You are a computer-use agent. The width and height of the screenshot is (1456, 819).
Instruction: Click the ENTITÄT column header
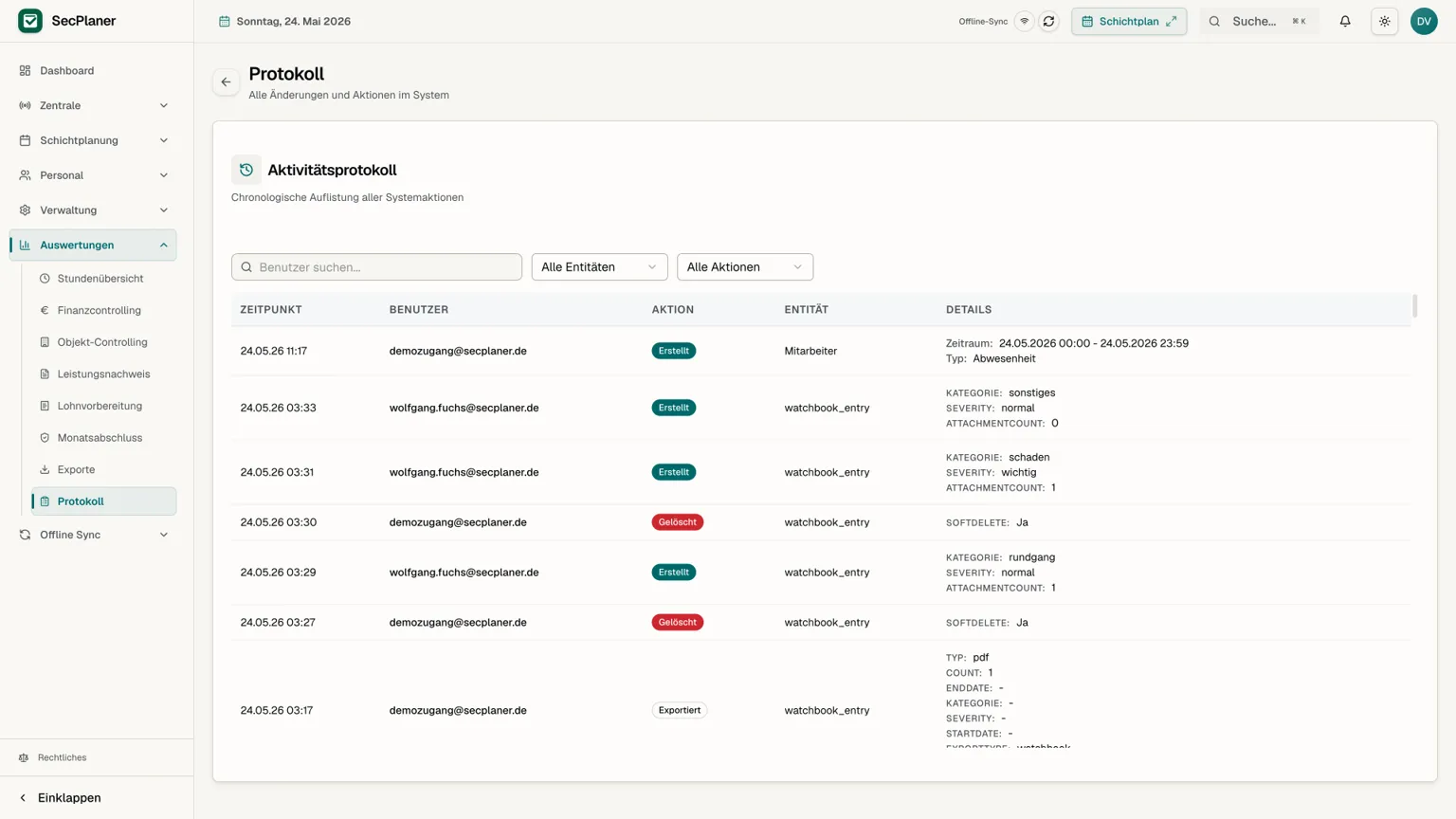click(807, 310)
